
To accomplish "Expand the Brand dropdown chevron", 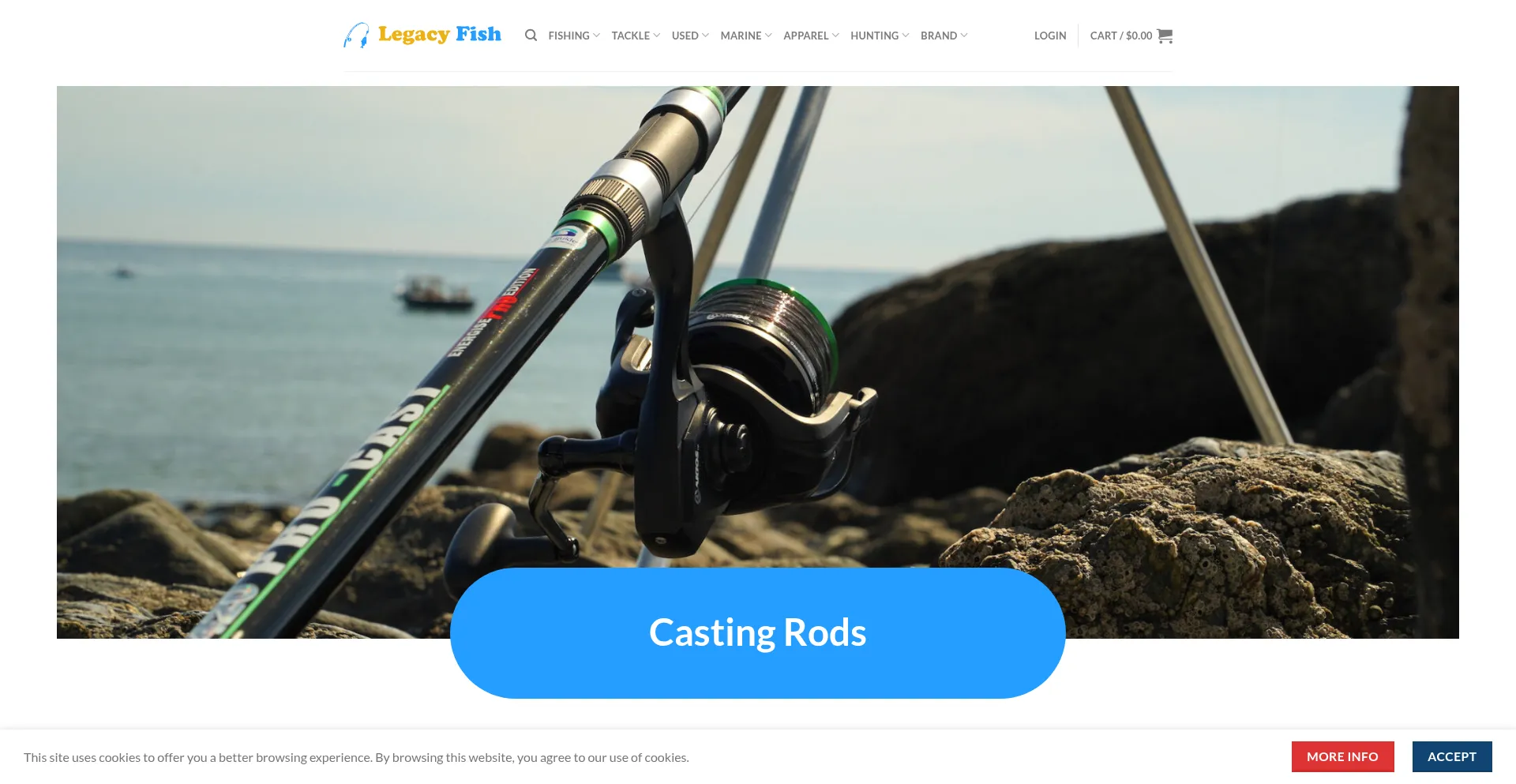I will click(963, 36).
